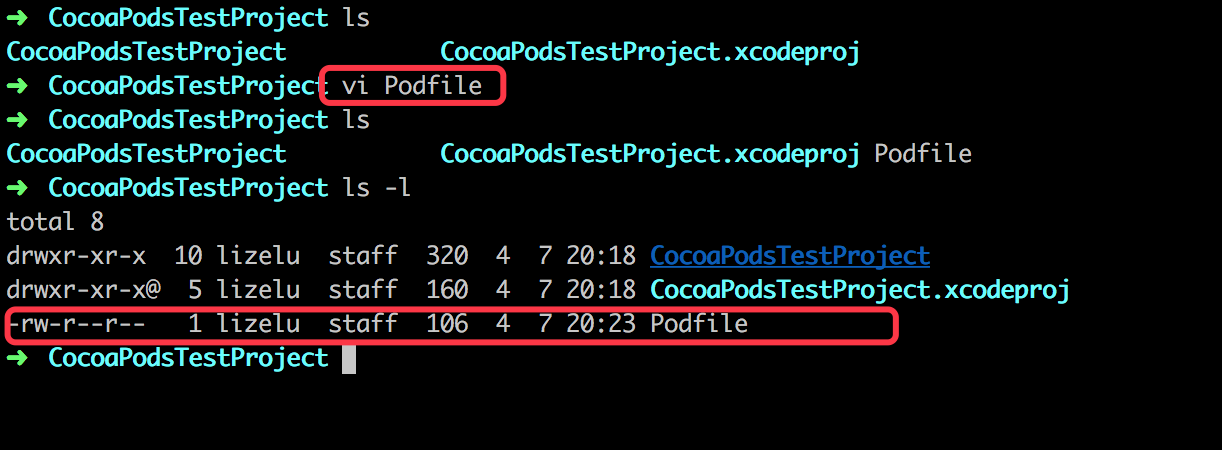The image size is (1222, 450).
Task: Click Podfile name in second ls output
Action: click(x=923, y=154)
